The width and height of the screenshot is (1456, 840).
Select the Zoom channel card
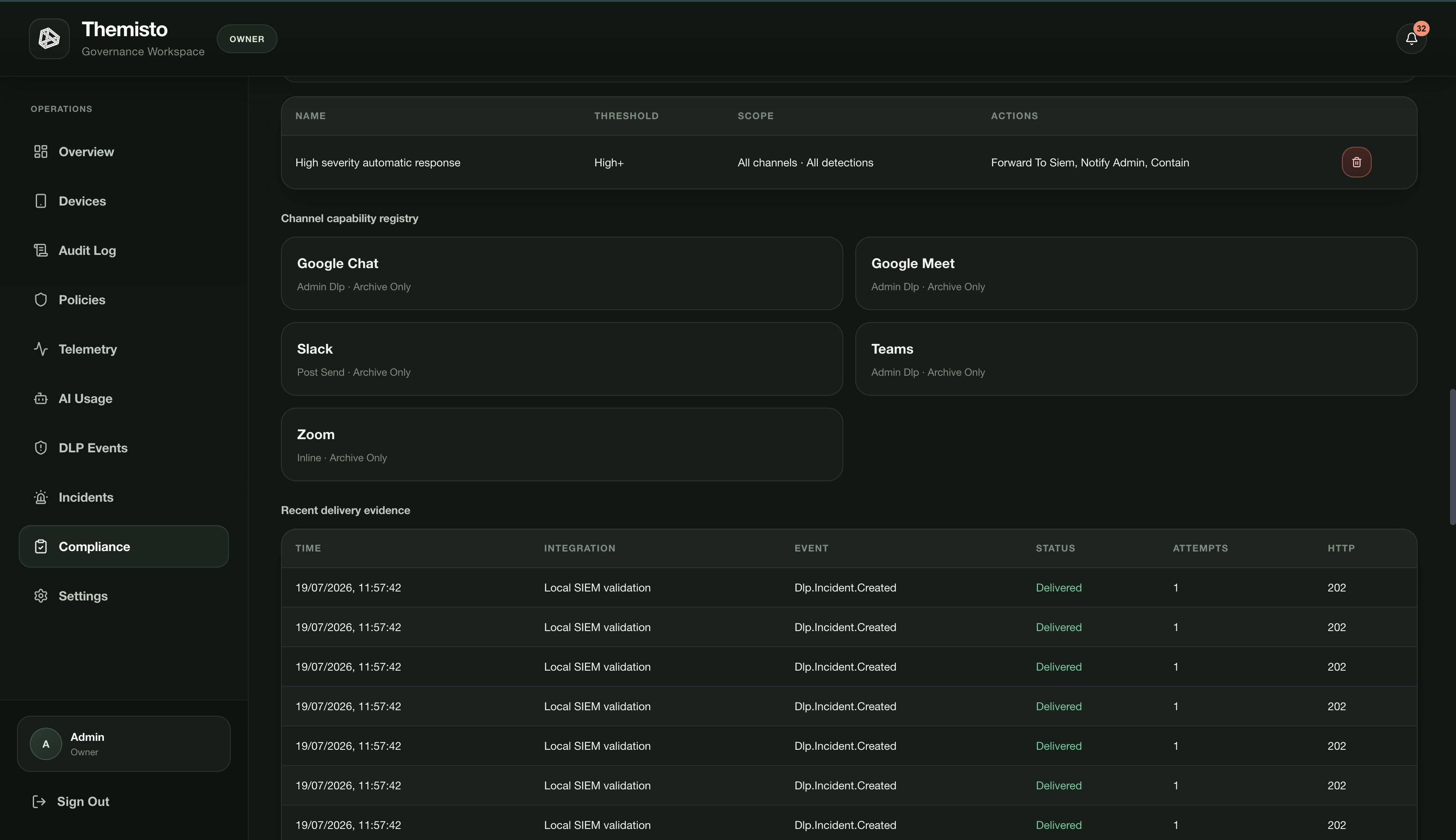pyautogui.click(x=562, y=444)
